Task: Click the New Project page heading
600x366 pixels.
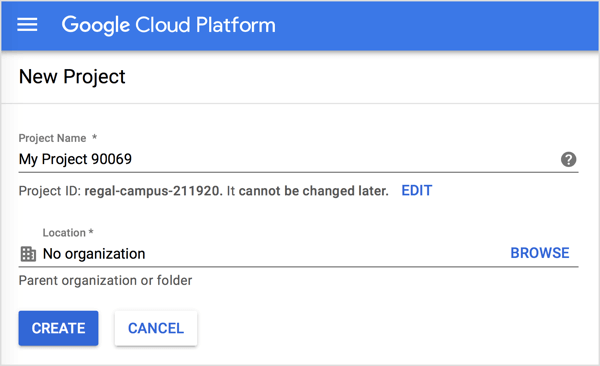Action: coord(72,77)
